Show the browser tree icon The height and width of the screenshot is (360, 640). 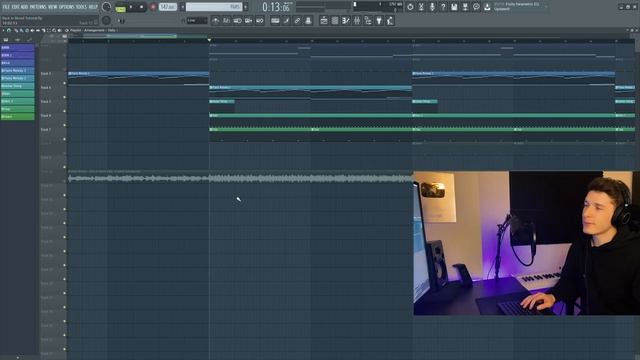click(x=368, y=20)
